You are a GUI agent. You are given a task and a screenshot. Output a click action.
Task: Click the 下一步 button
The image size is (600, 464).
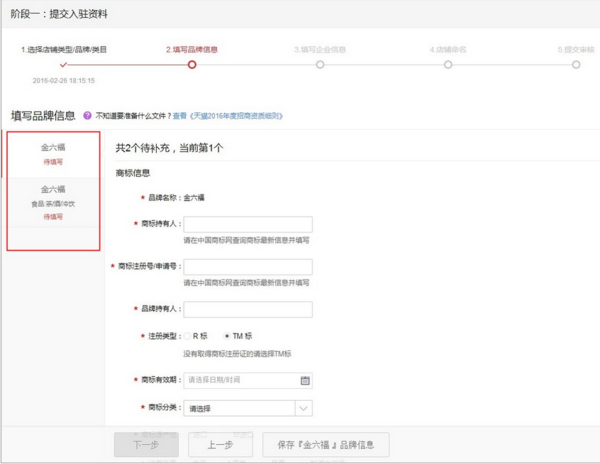(x=146, y=444)
